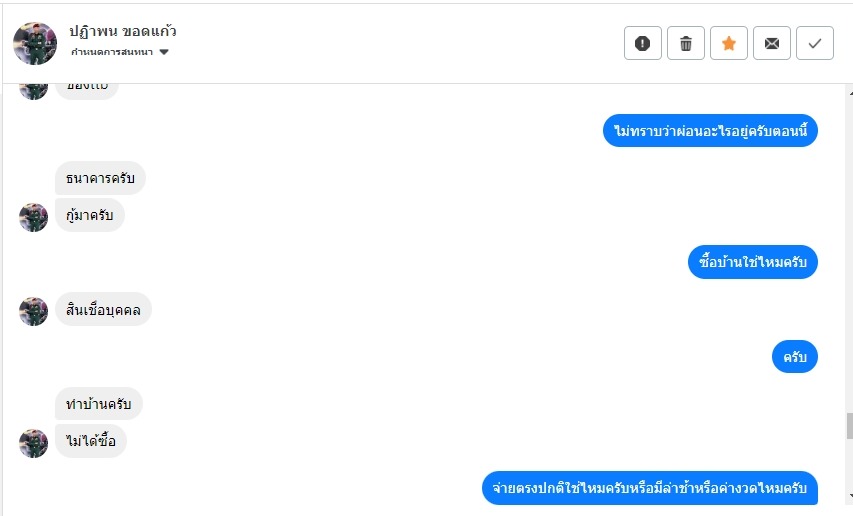Click the avatar beside ไม่ได้ซื้อ message

[34, 443]
